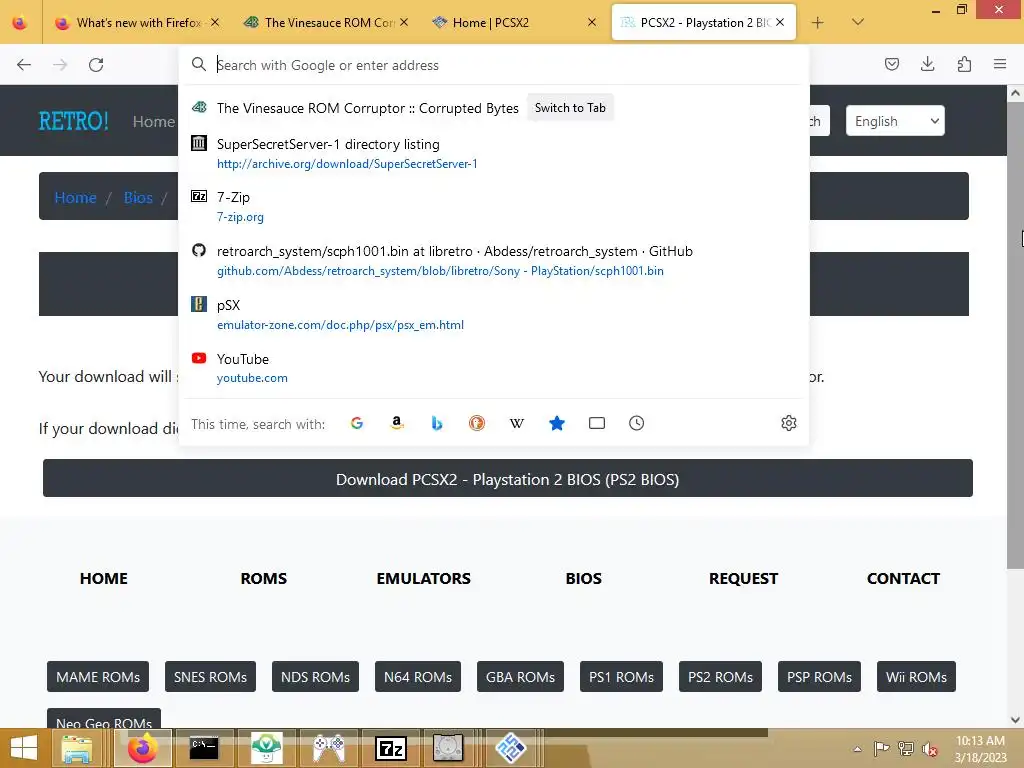Open the Firefox View pinned icon

tap(20, 23)
